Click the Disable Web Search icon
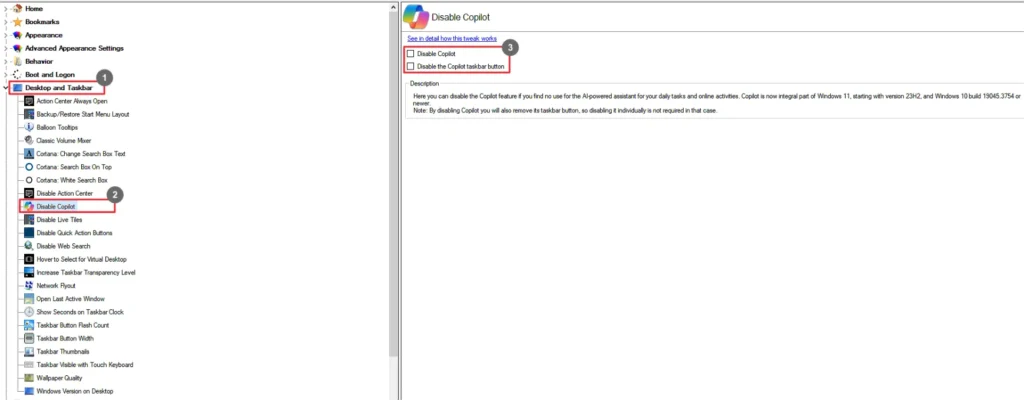The image size is (1024, 400). point(29,246)
